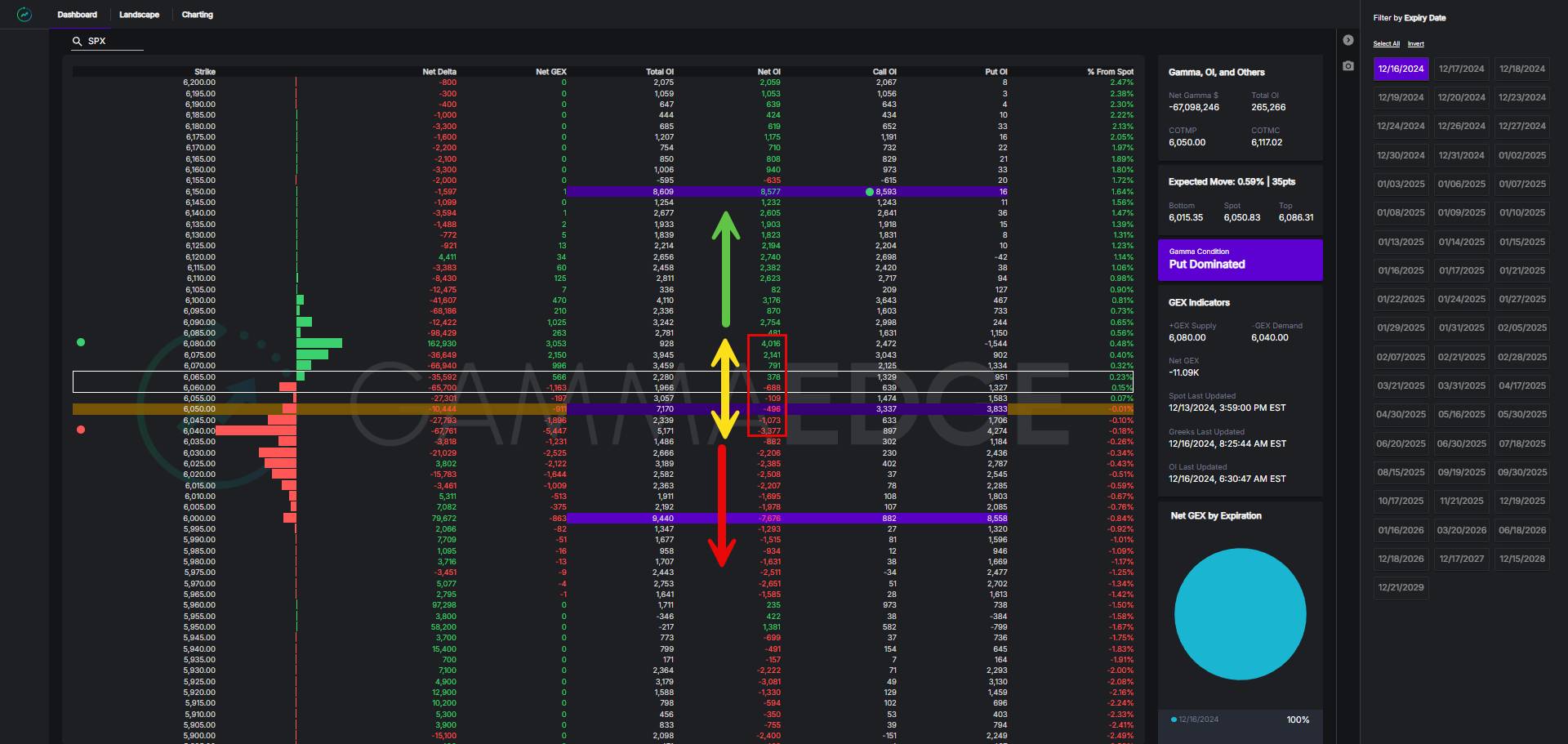Switch to the Landscape tab

click(139, 15)
